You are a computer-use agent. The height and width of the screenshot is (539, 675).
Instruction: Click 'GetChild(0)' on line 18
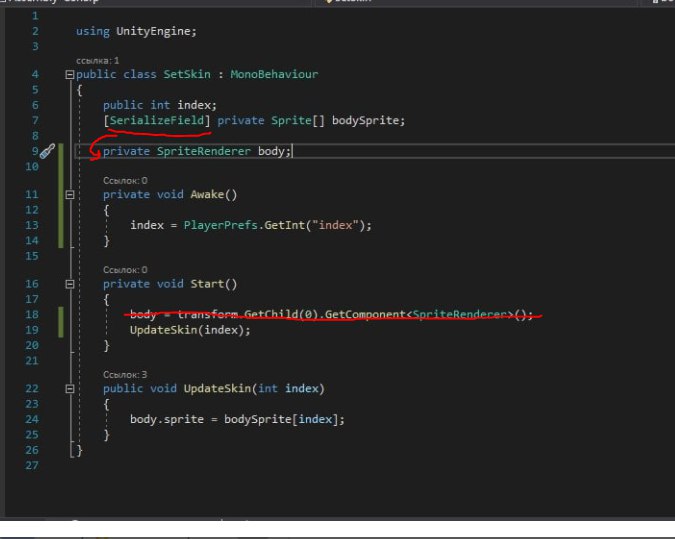[x=281, y=315]
